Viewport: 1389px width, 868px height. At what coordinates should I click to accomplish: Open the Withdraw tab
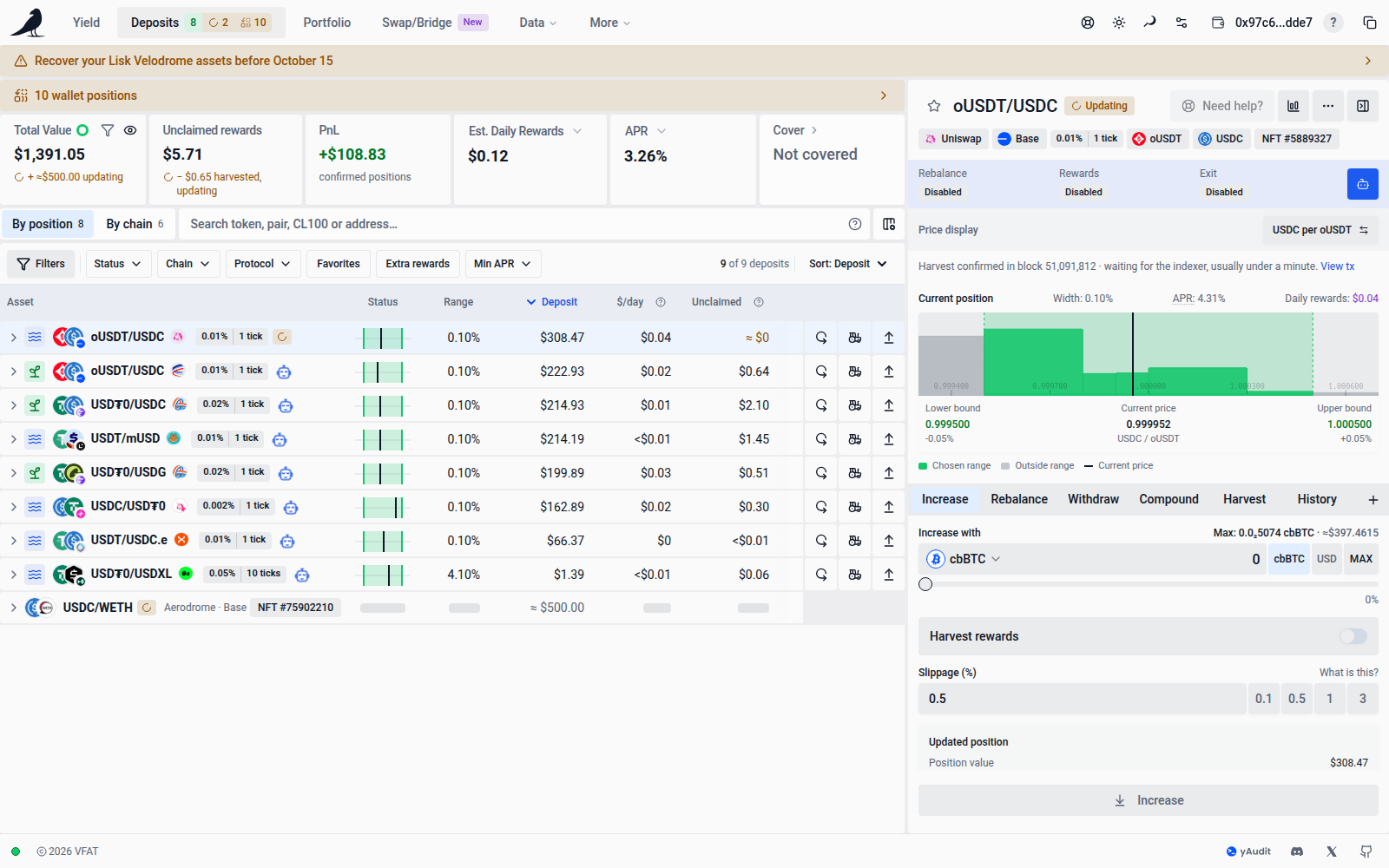(1093, 499)
